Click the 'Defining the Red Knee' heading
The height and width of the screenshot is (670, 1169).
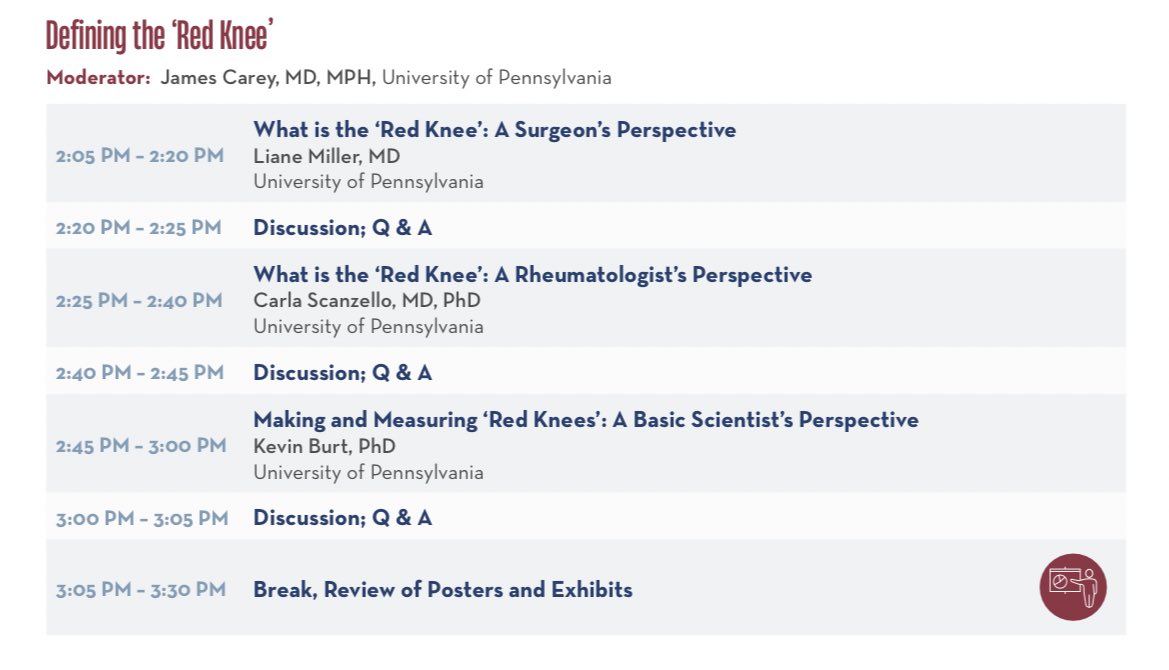coord(160,35)
